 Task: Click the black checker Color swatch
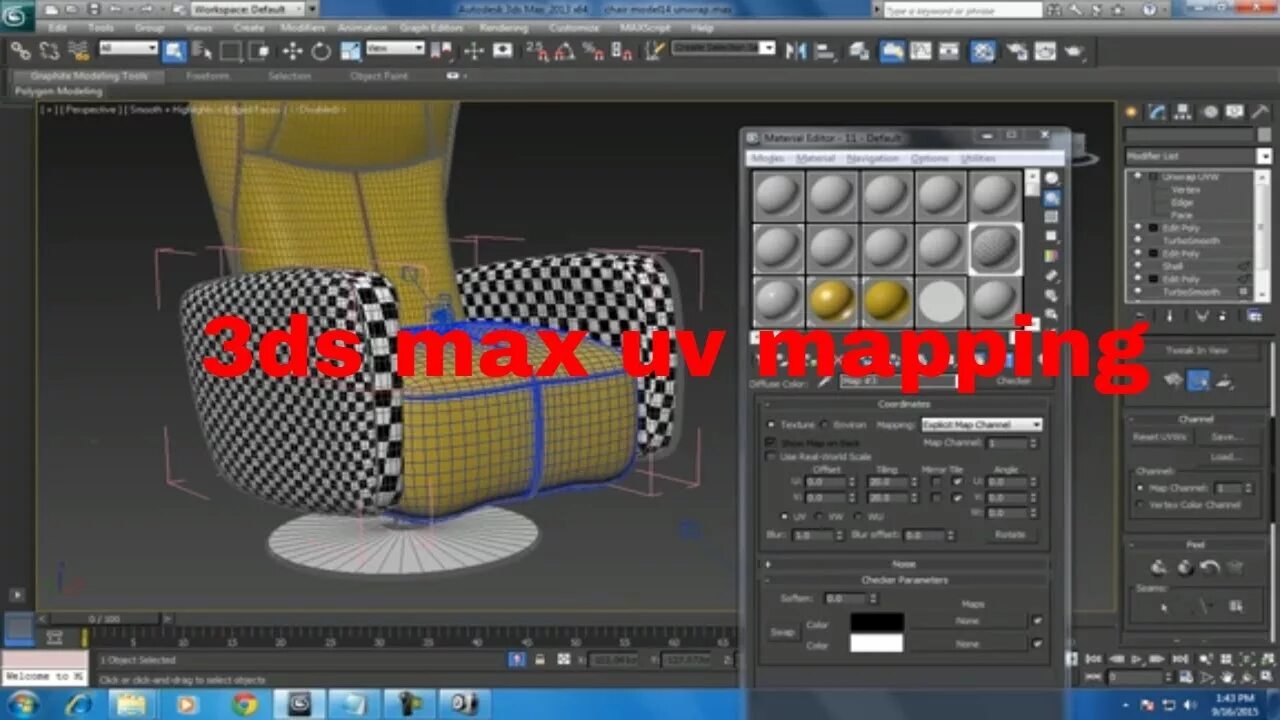pos(877,622)
